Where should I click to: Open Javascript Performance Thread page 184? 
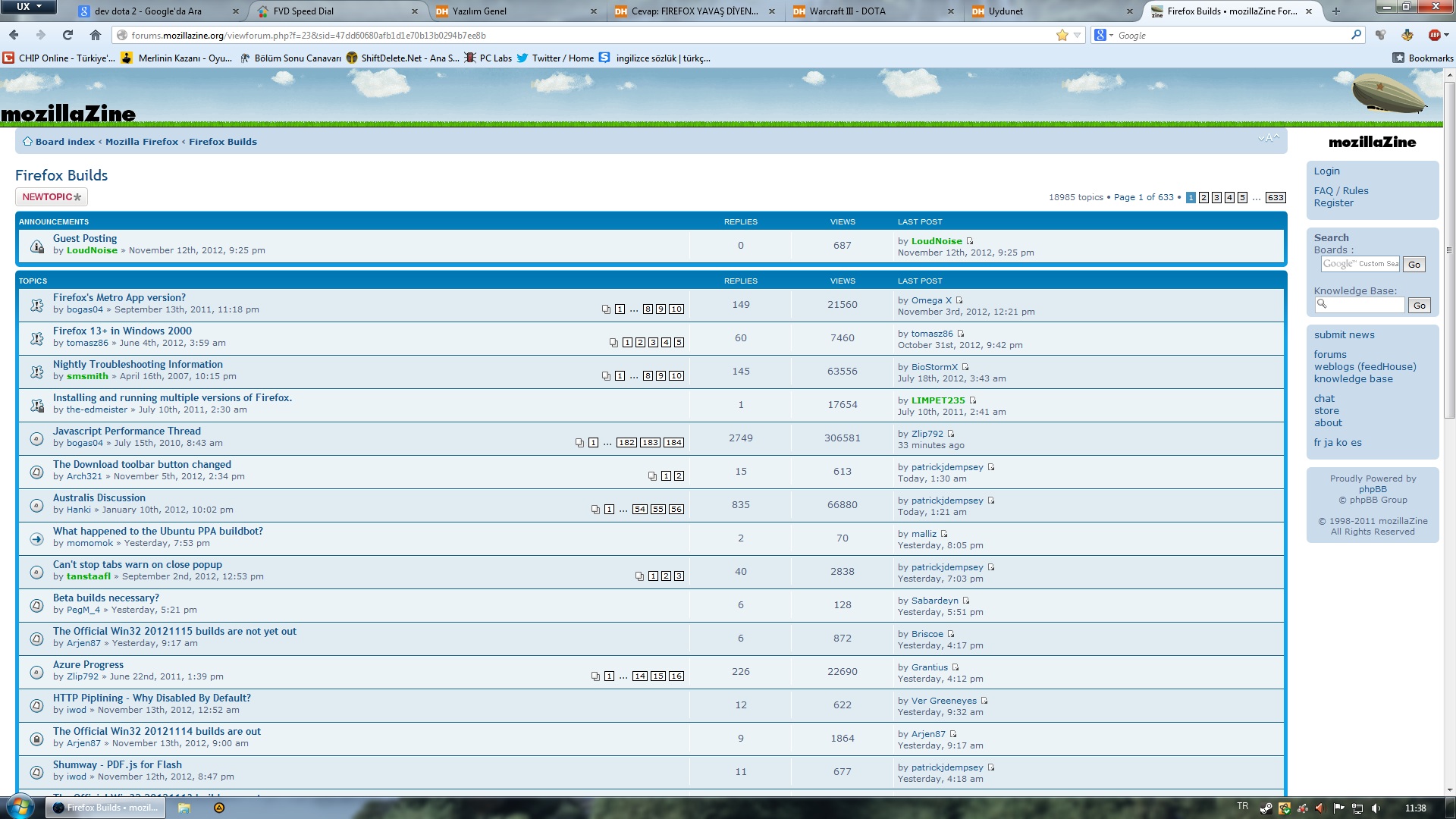(673, 443)
